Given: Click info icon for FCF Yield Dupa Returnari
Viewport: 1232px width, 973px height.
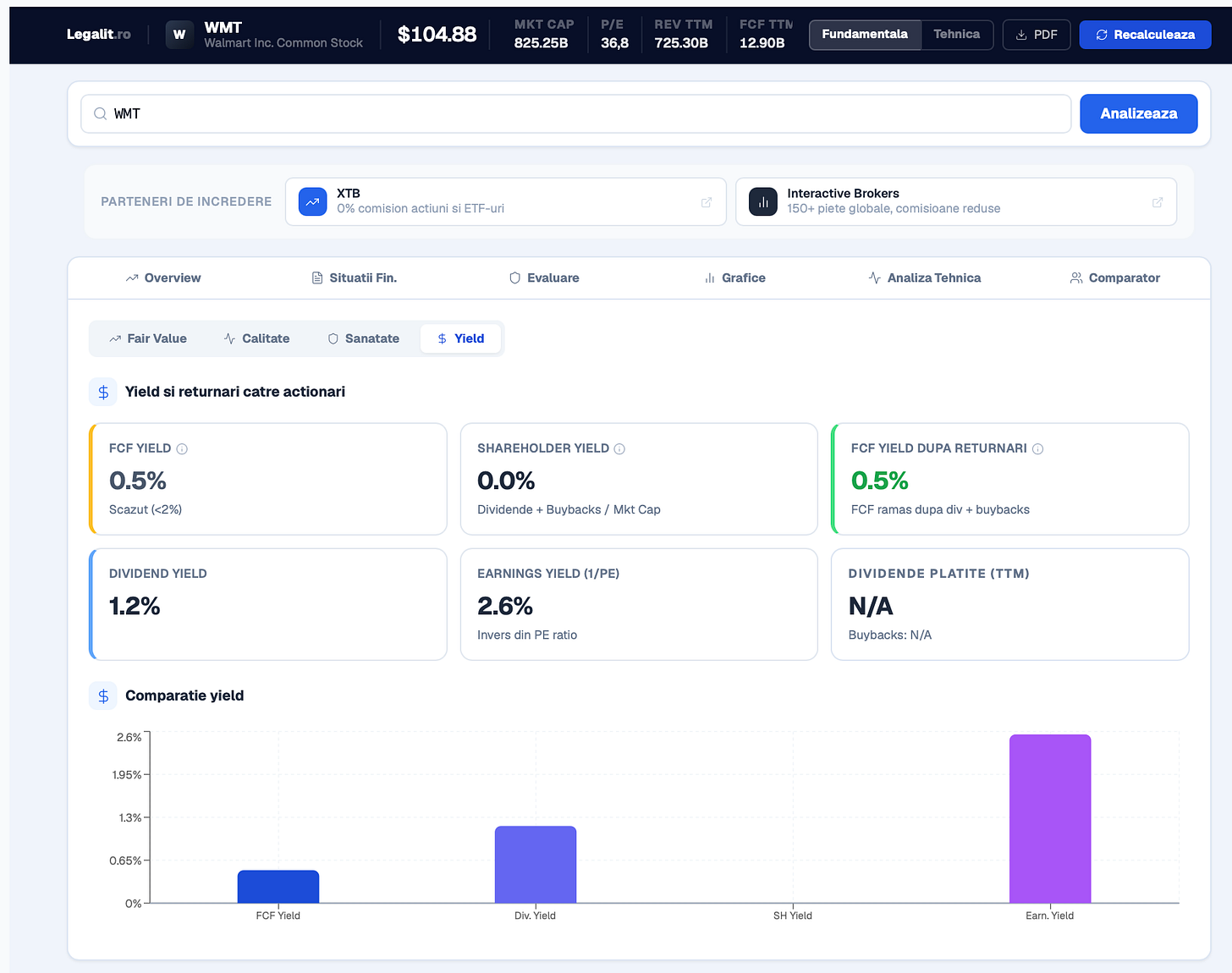Looking at the screenshot, I should pyautogui.click(x=1037, y=449).
